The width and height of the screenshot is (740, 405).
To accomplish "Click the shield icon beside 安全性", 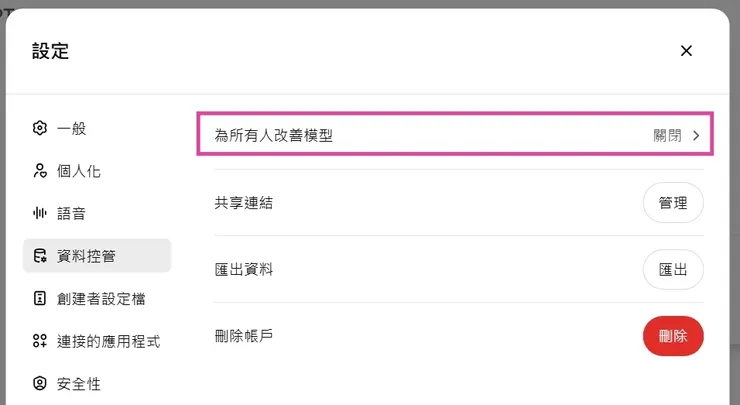I will (40, 383).
